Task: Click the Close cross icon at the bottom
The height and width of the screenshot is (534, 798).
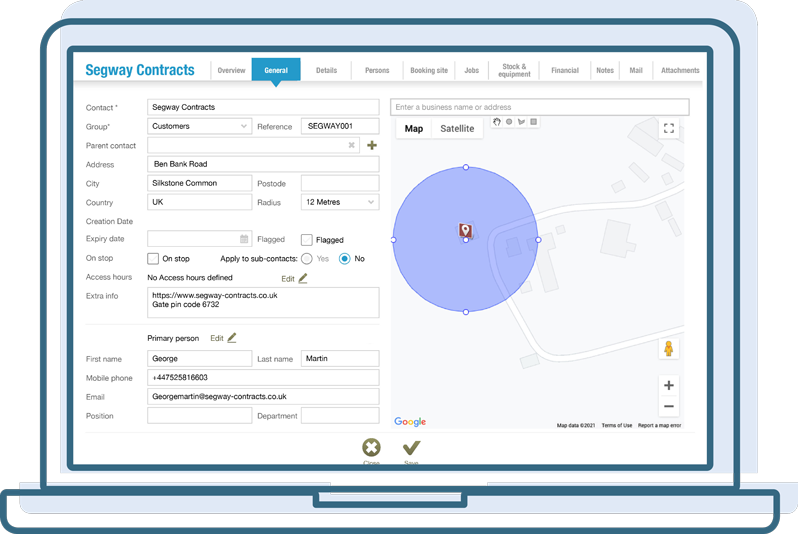Action: click(372, 447)
